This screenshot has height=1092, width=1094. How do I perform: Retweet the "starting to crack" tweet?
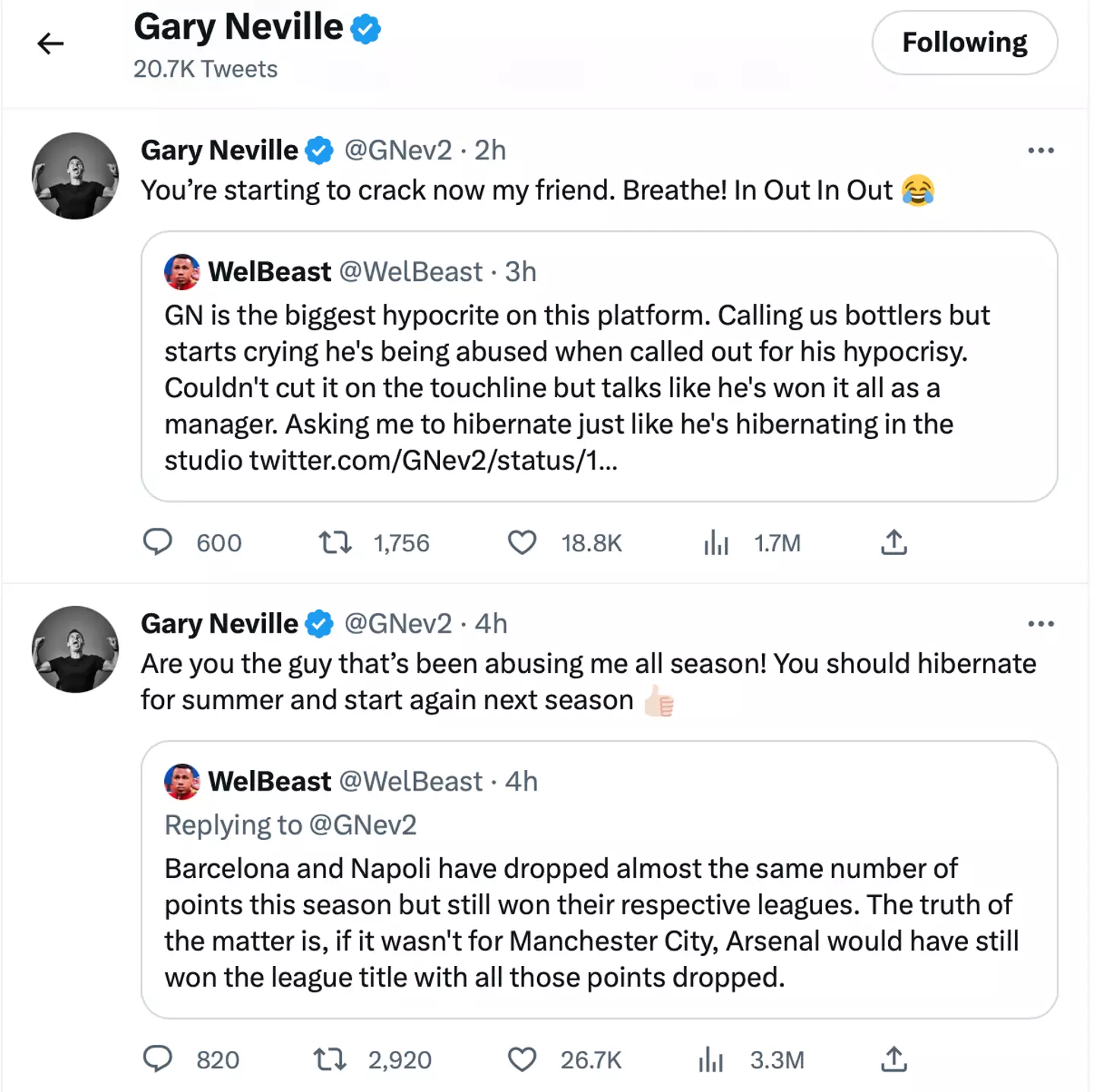(x=334, y=542)
